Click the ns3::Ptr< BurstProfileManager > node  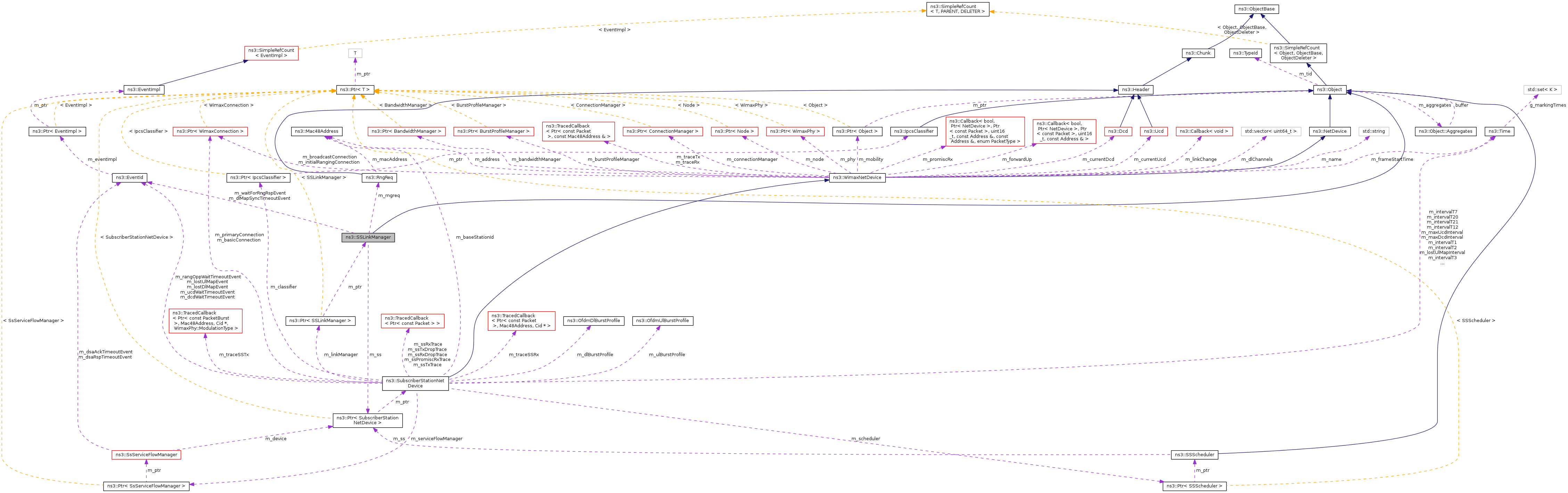(x=494, y=131)
